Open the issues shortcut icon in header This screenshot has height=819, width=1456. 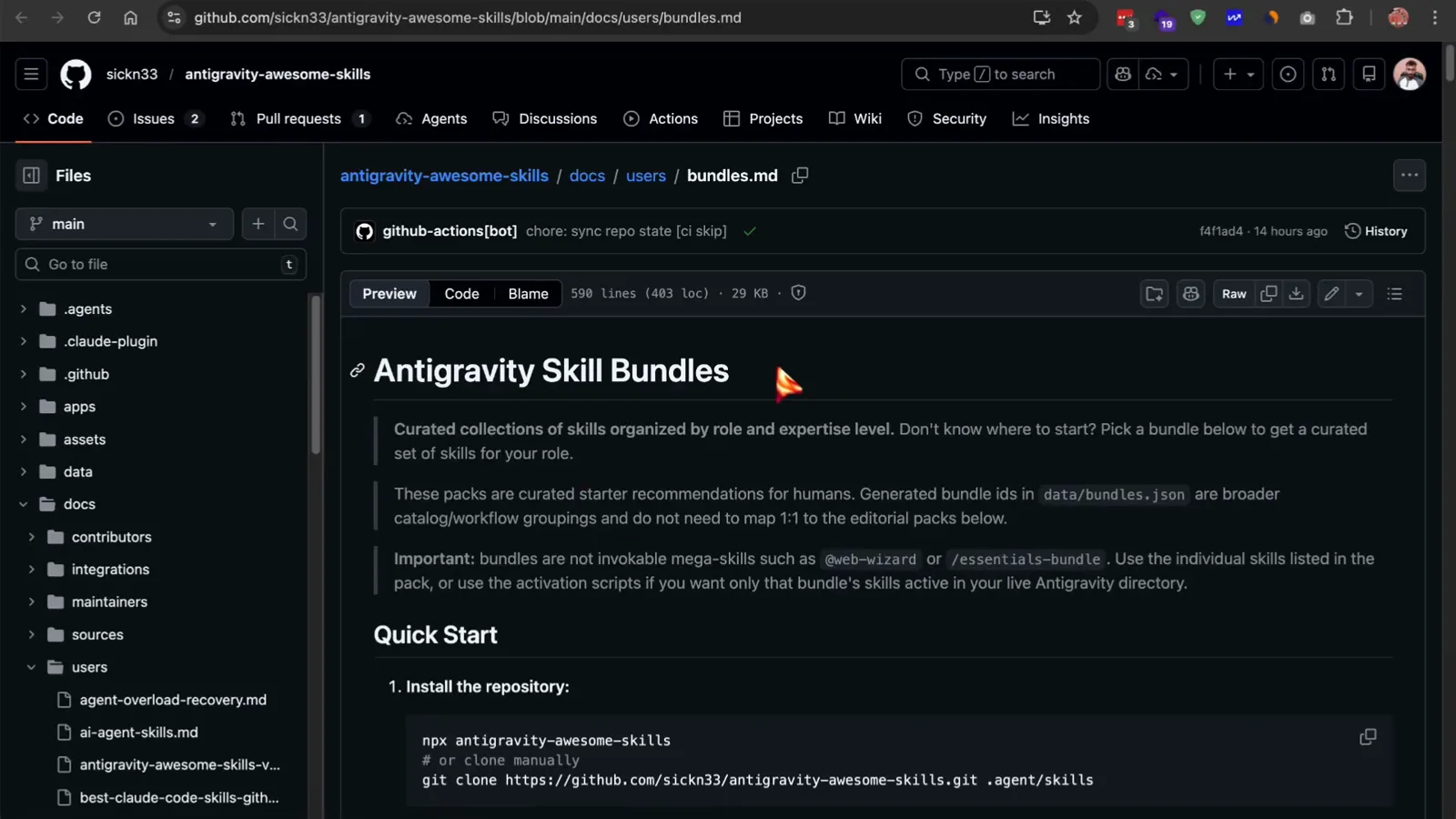[x=1288, y=74]
